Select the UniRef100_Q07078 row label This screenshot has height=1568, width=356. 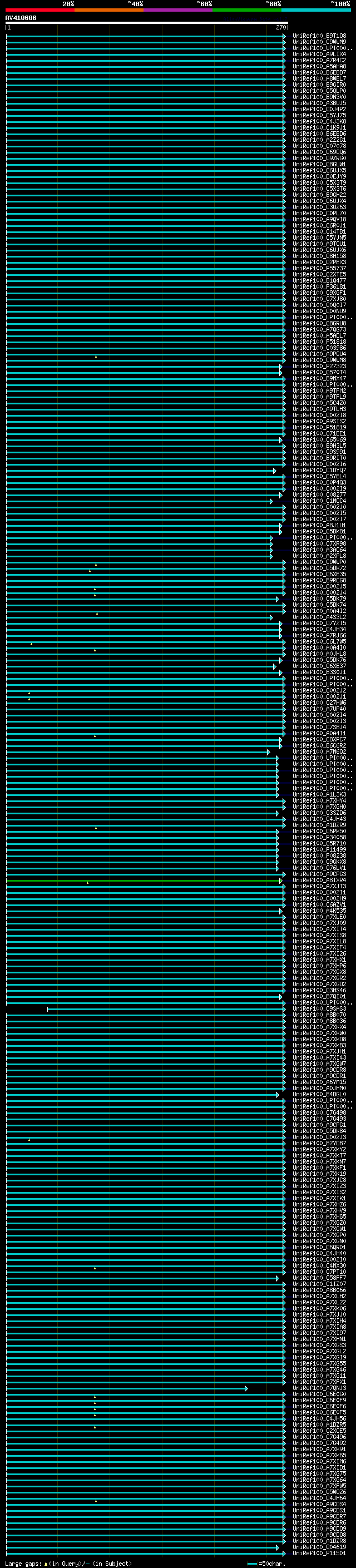pos(319,146)
